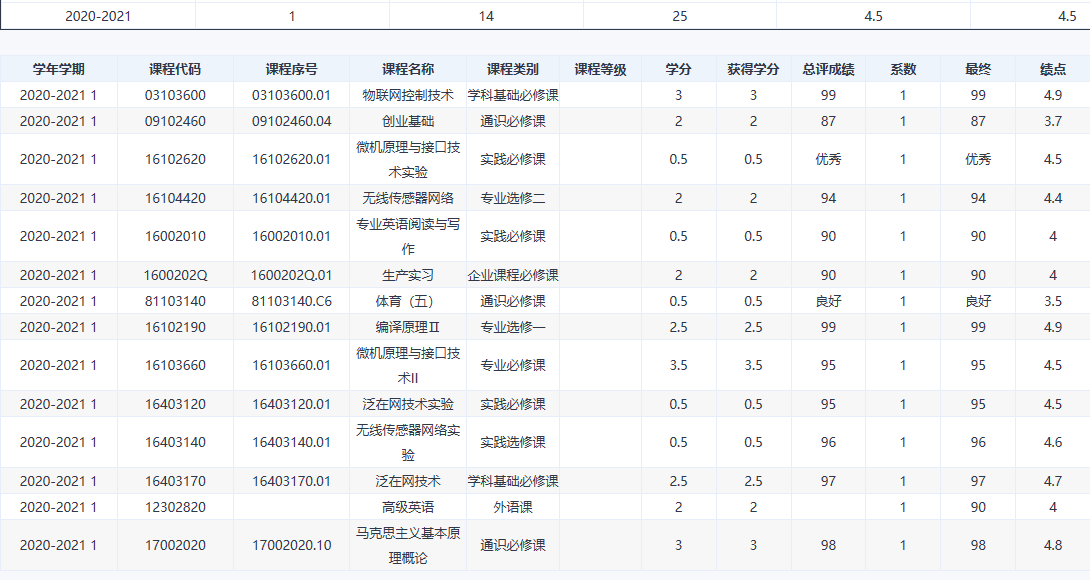This screenshot has height=580, width=1090.
Task: Select course name 物联网控制技术
Action: (x=408, y=95)
